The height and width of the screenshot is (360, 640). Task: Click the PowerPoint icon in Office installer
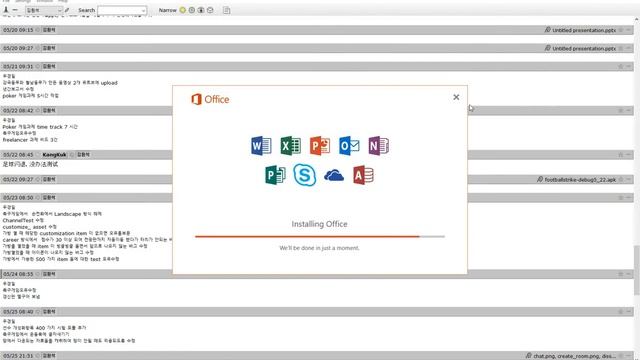pos(320,145)
